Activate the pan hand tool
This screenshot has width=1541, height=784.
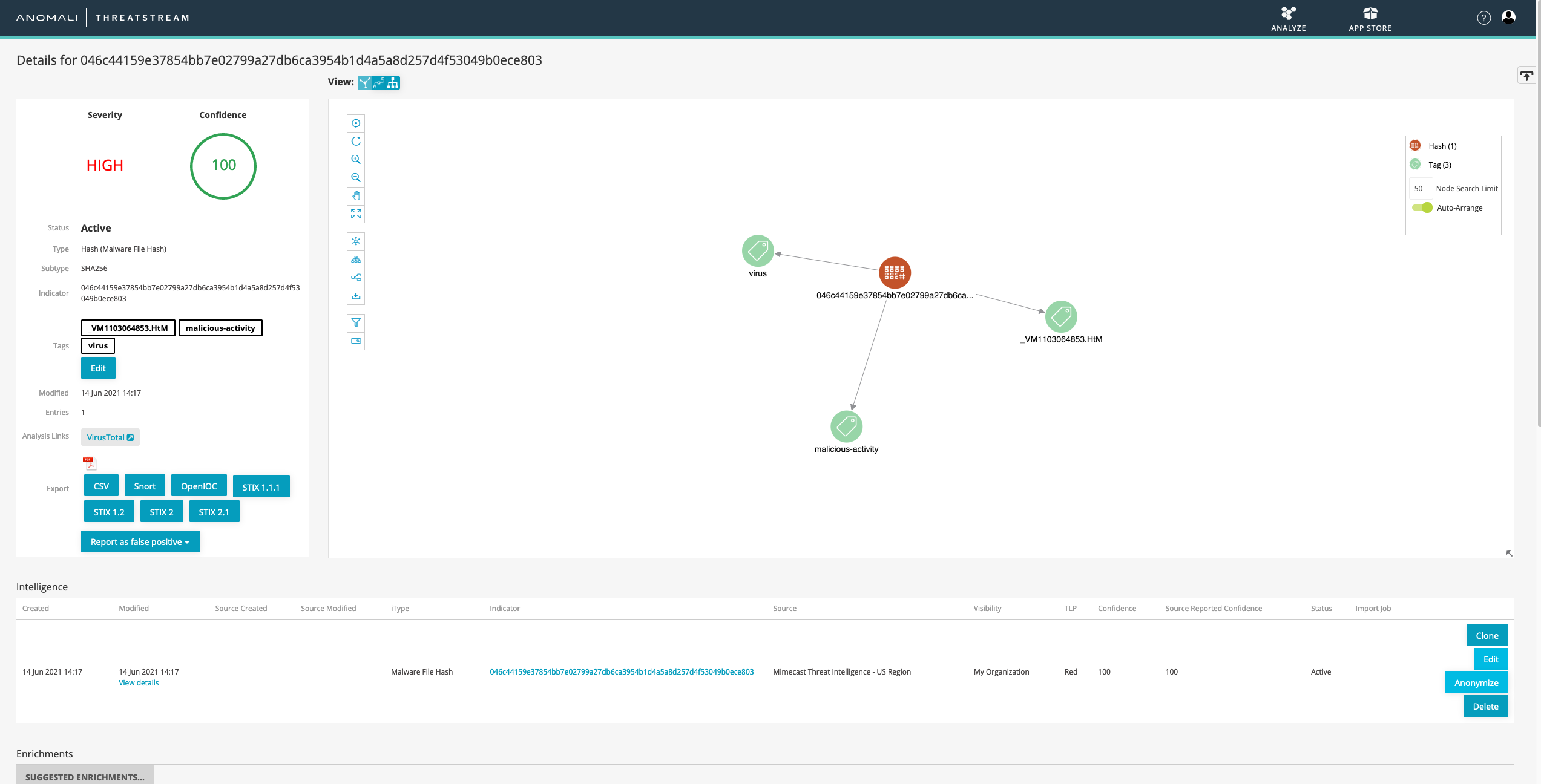(x=356, y=195)
